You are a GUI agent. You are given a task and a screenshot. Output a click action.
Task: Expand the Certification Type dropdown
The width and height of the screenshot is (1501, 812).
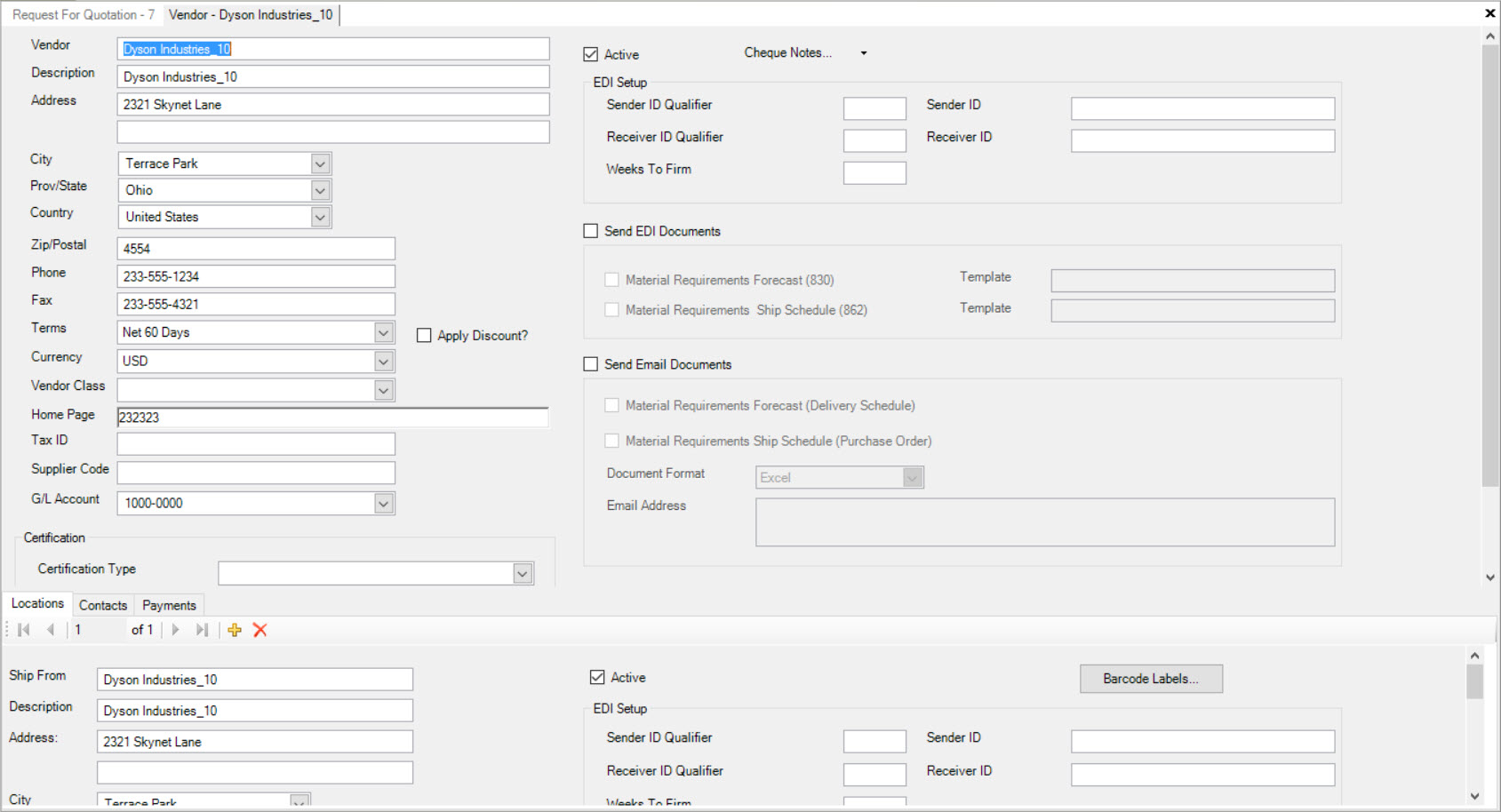click(523, 574)
